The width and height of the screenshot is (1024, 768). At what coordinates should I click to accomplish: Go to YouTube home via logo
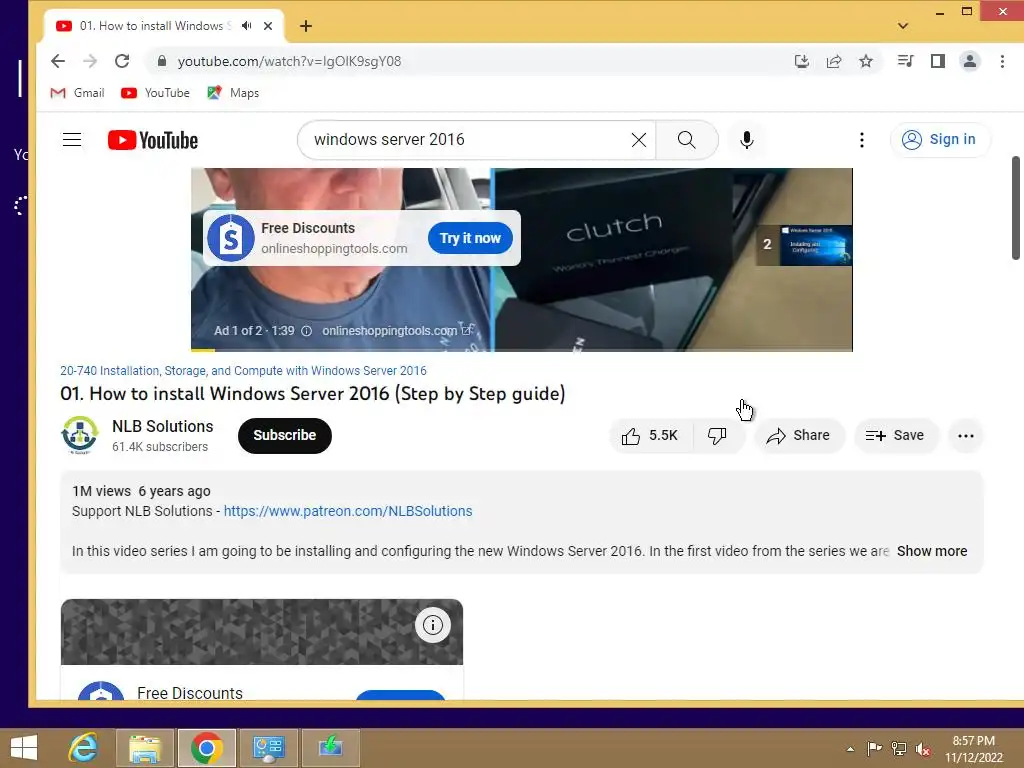pyautogui.click(x=153, y=140)
